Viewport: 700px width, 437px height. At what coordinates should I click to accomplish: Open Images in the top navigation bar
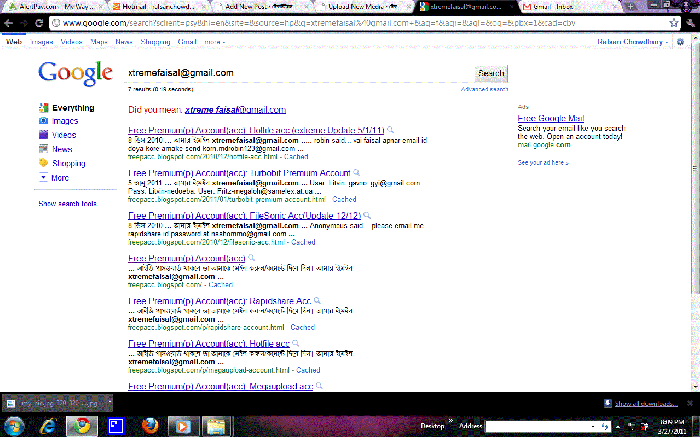point(42,42)
